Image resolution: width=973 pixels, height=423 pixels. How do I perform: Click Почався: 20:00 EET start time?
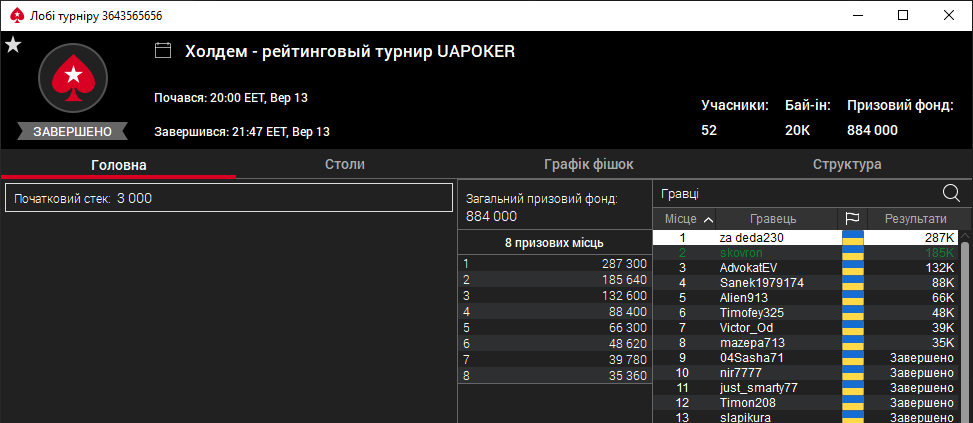231,97
